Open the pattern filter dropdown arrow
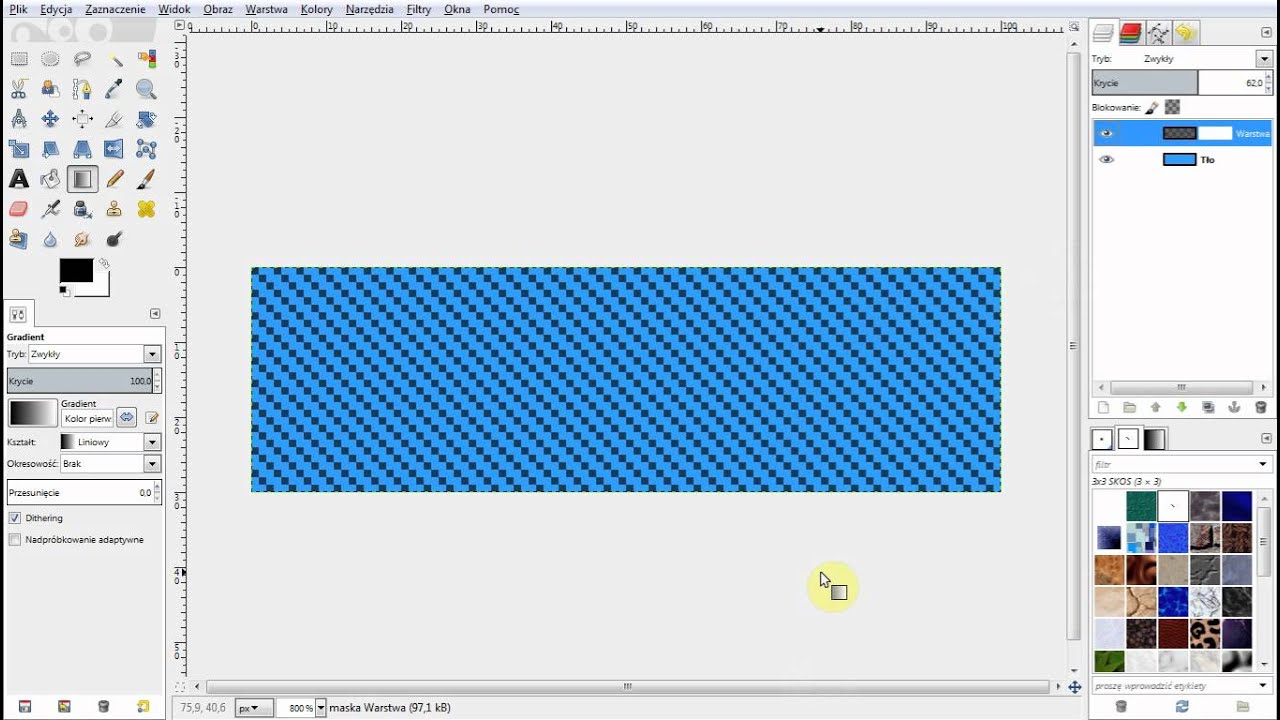 1263,465
